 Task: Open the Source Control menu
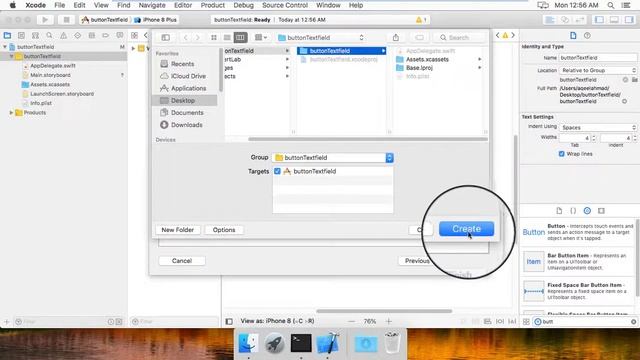click(x=285, y=5)
